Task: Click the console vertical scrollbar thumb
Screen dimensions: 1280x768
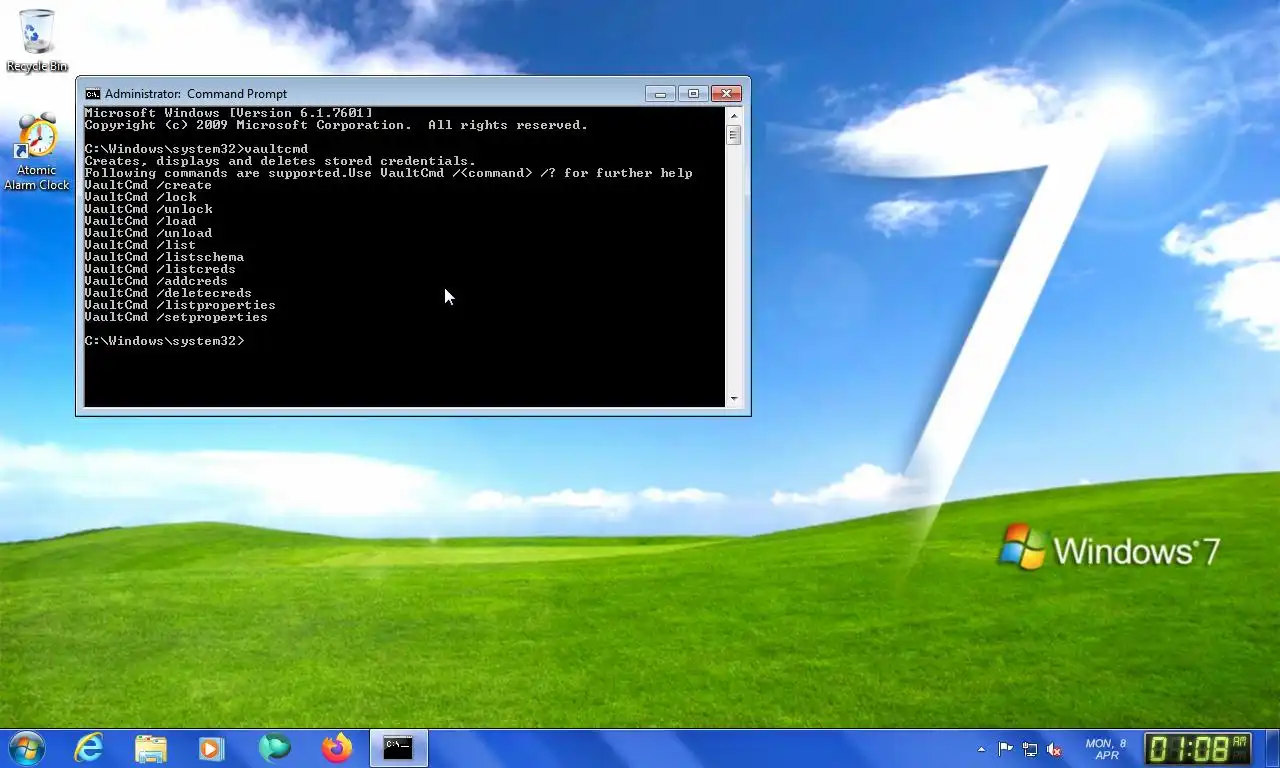Action: click(x=734, y=135)
